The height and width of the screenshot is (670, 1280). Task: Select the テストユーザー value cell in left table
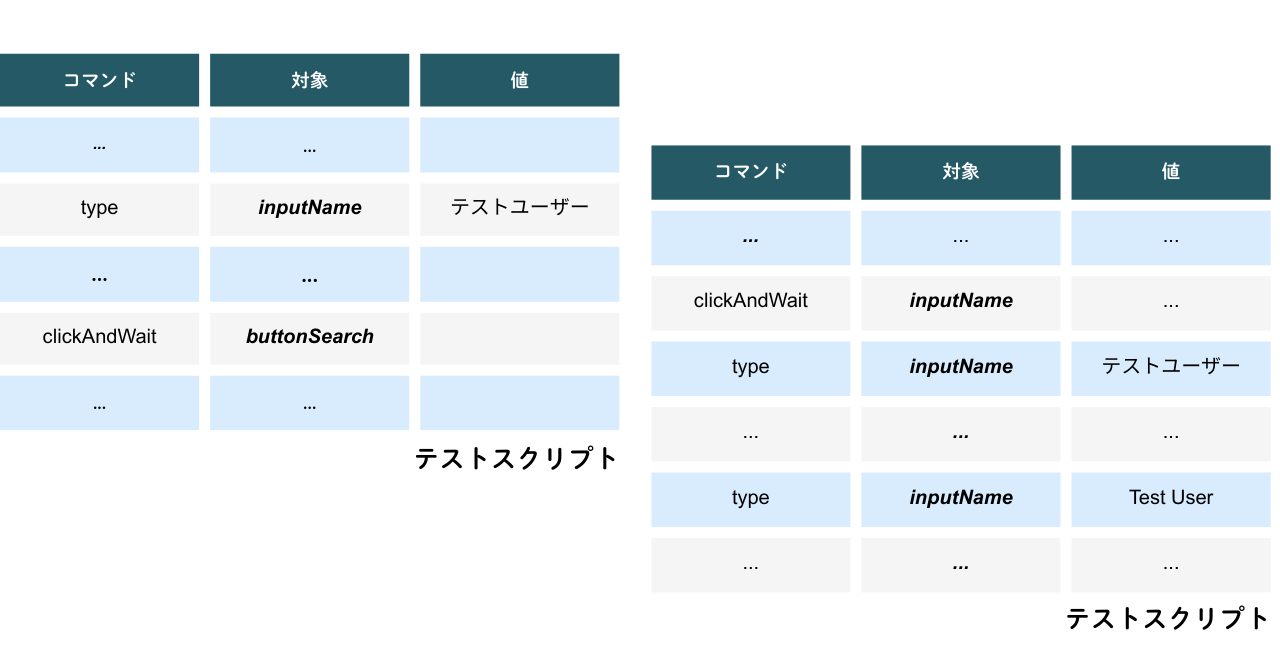[519, 208]
